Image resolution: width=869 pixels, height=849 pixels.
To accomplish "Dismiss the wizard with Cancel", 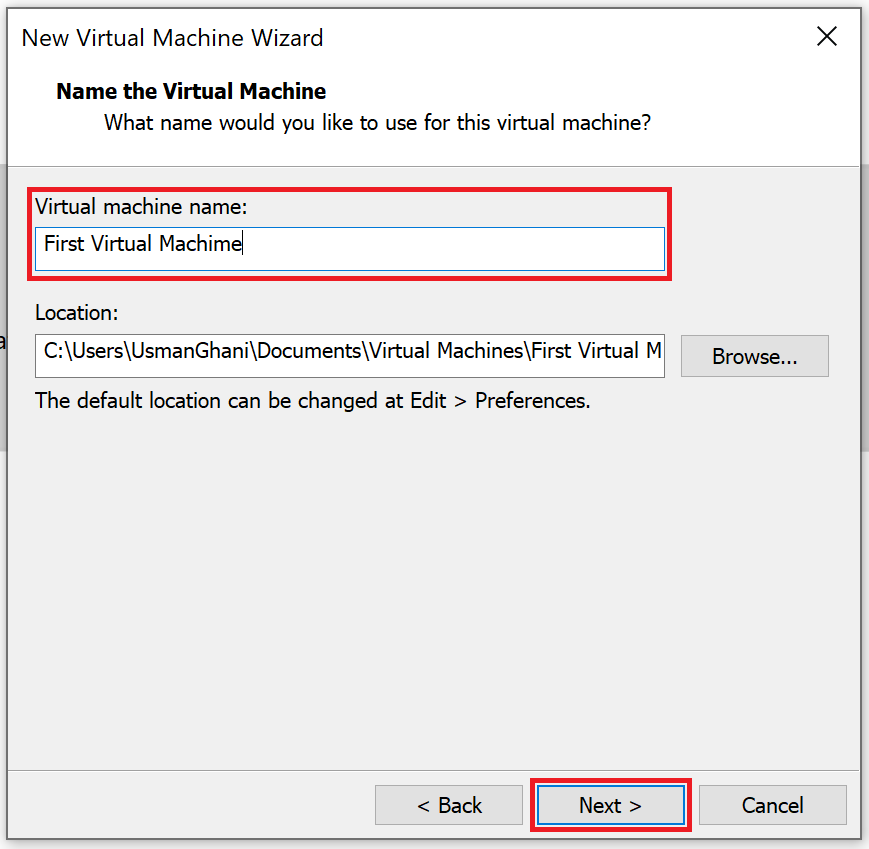I will [772, 805].
